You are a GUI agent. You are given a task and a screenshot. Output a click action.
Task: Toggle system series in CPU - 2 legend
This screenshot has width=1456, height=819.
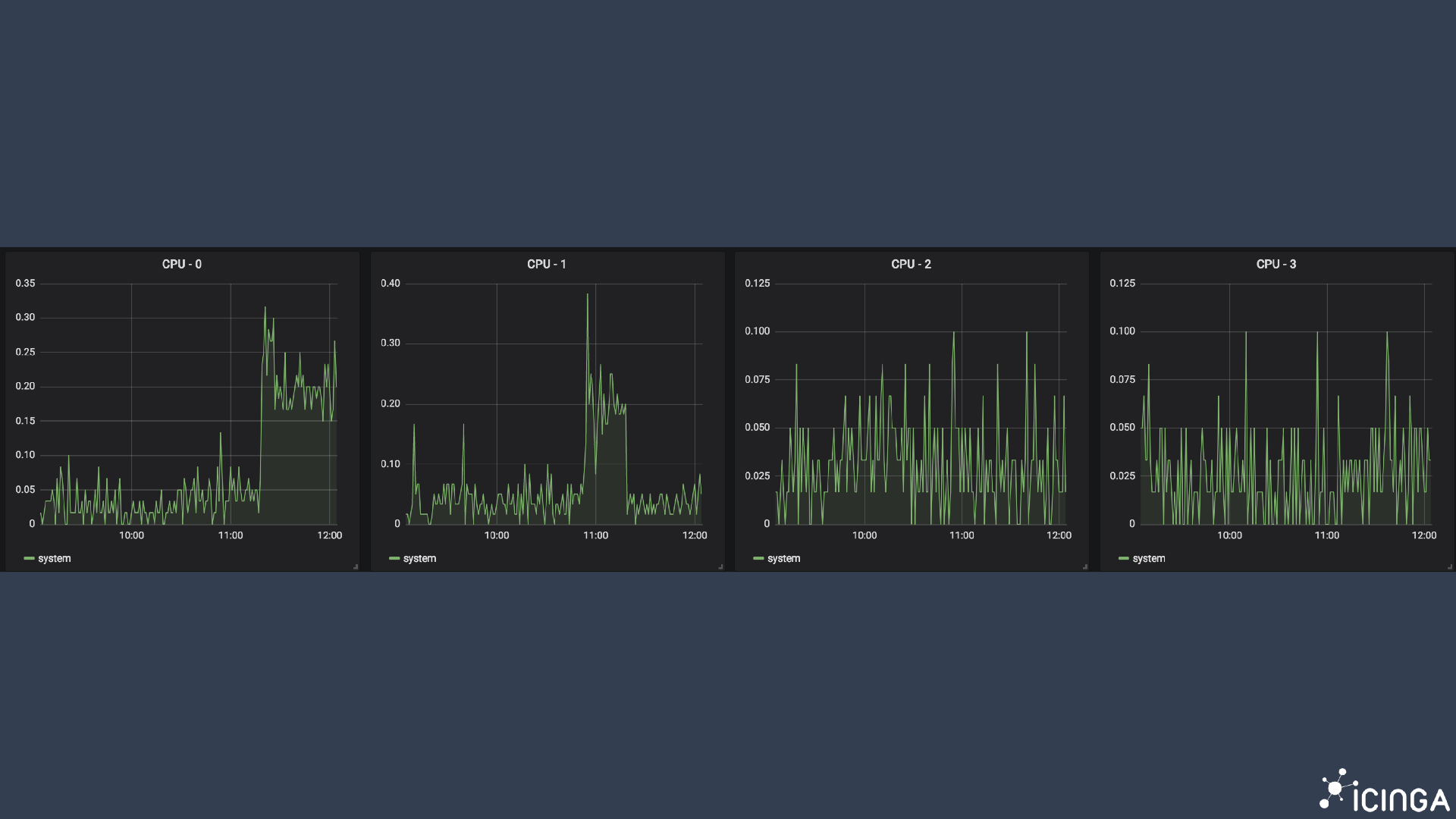point(783,559)
